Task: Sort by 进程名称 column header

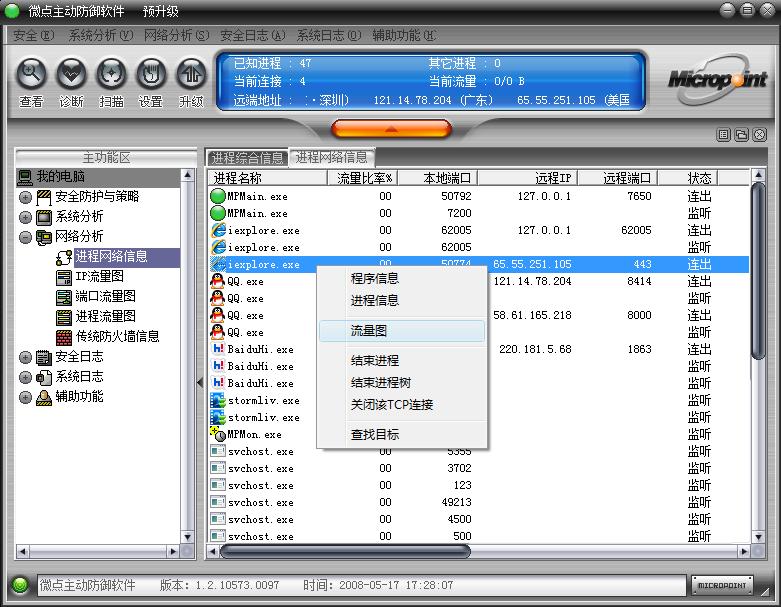Action: point(267,178)
